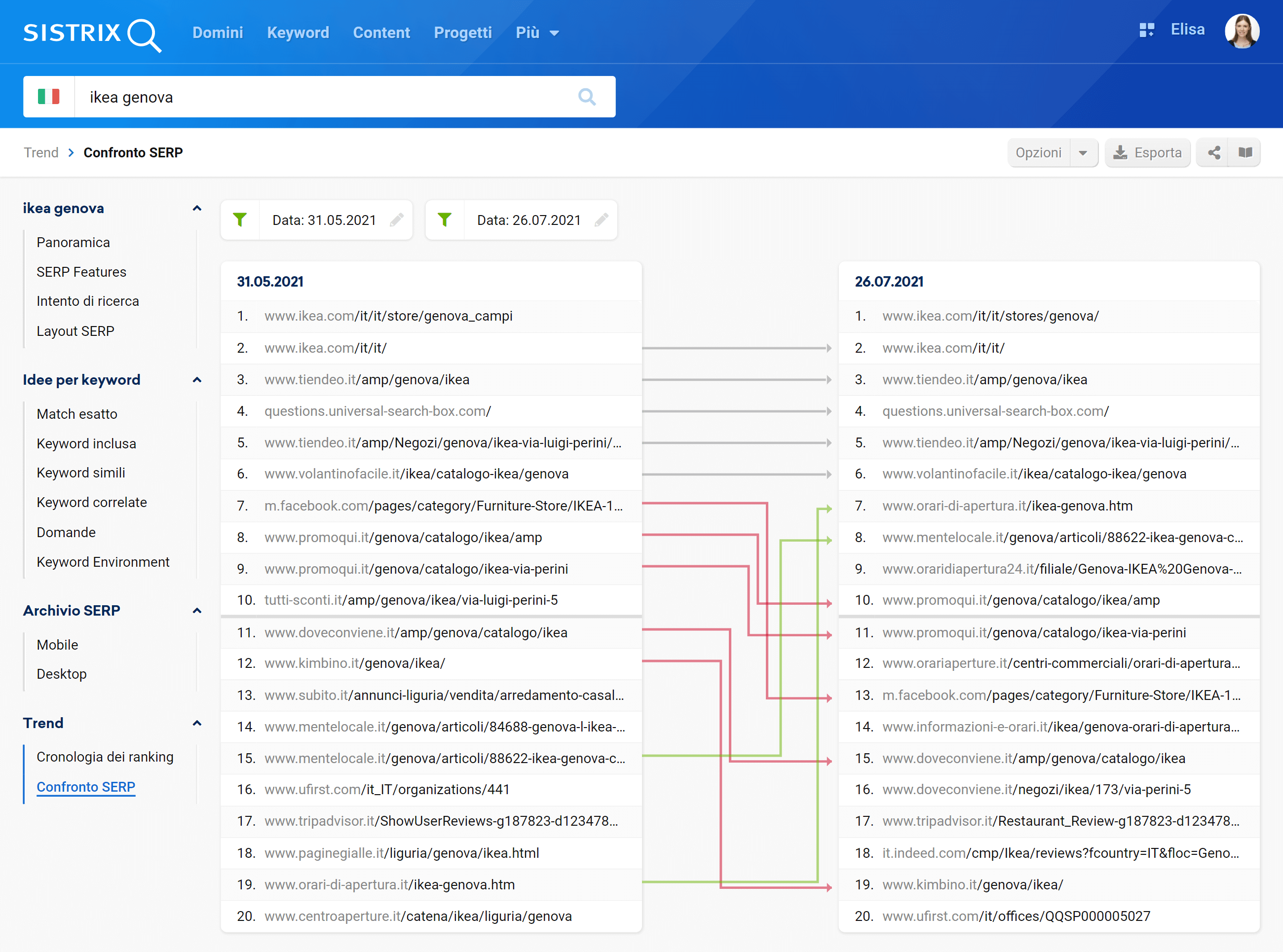Image resolution: width=1283 pixels, height=952 pixels.
Task: Click www.ikea.com/it/it/stores/genova/ in right list
Action: (990, 316)
